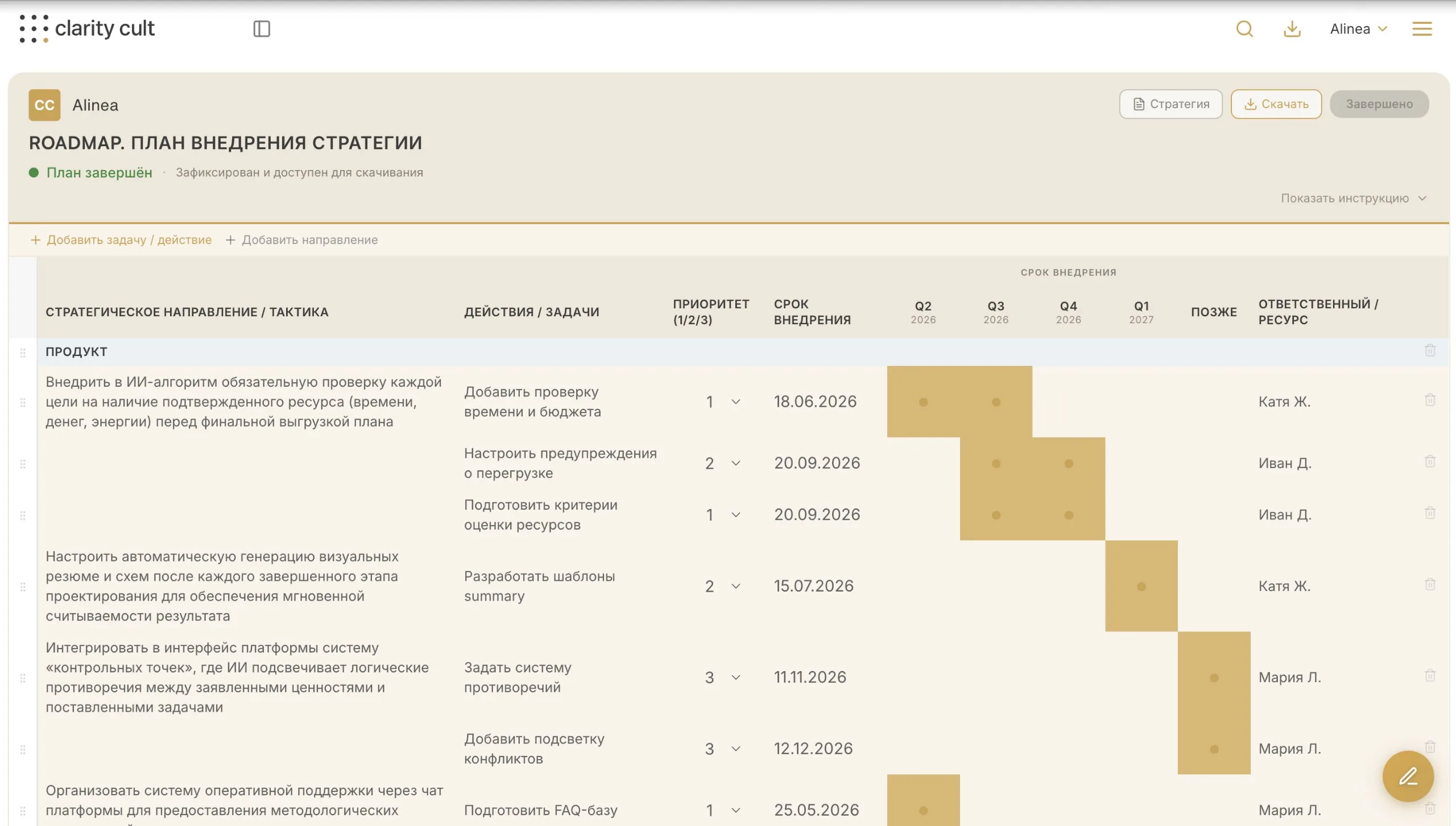Click drag handle for row dated 18.06.2026
Viewport: 1456px width, 826px height.
pyautogui.click(x=23, y=403)
